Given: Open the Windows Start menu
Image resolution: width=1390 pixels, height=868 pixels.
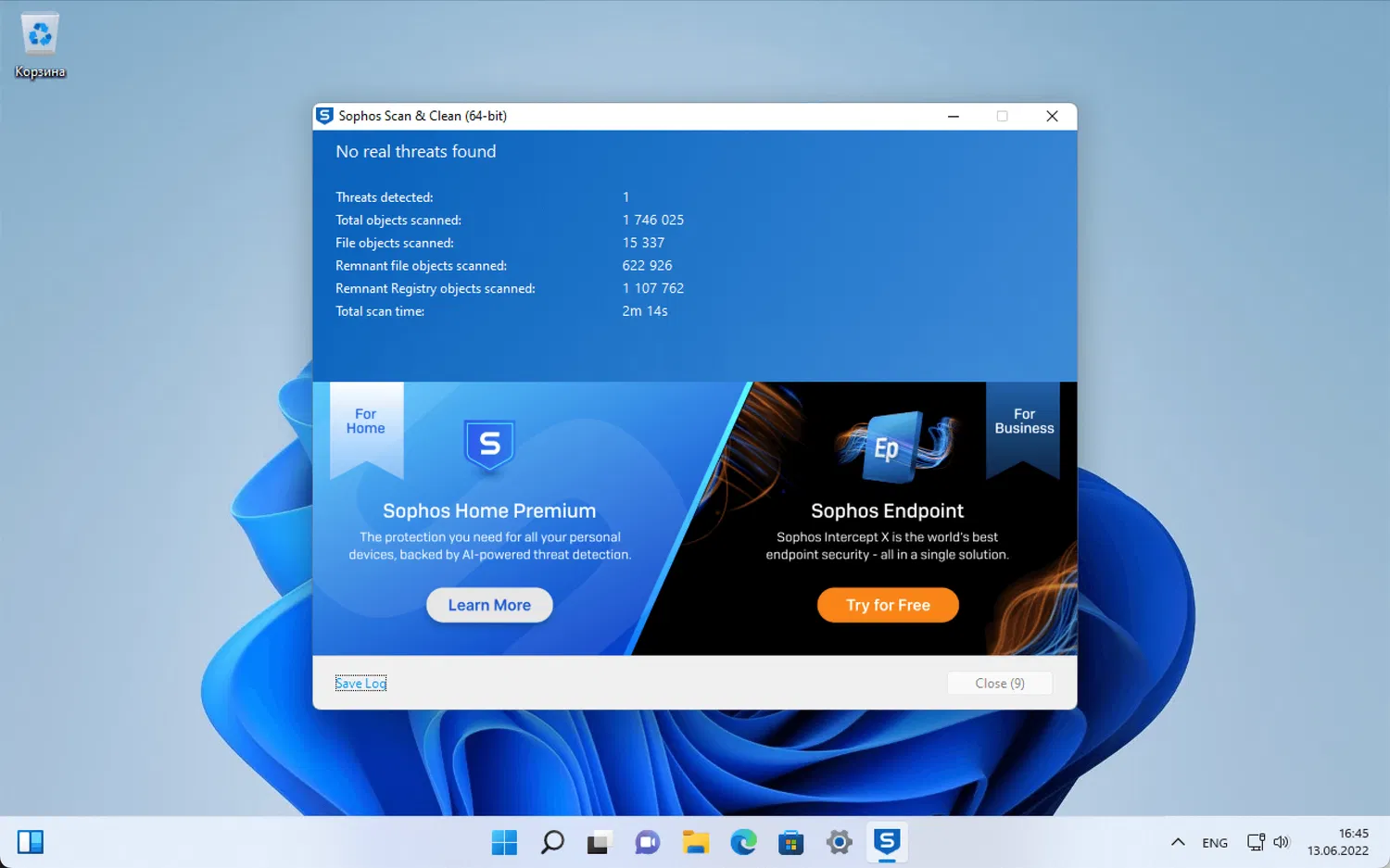Looking at the screenshot, I should click(505, 842).
